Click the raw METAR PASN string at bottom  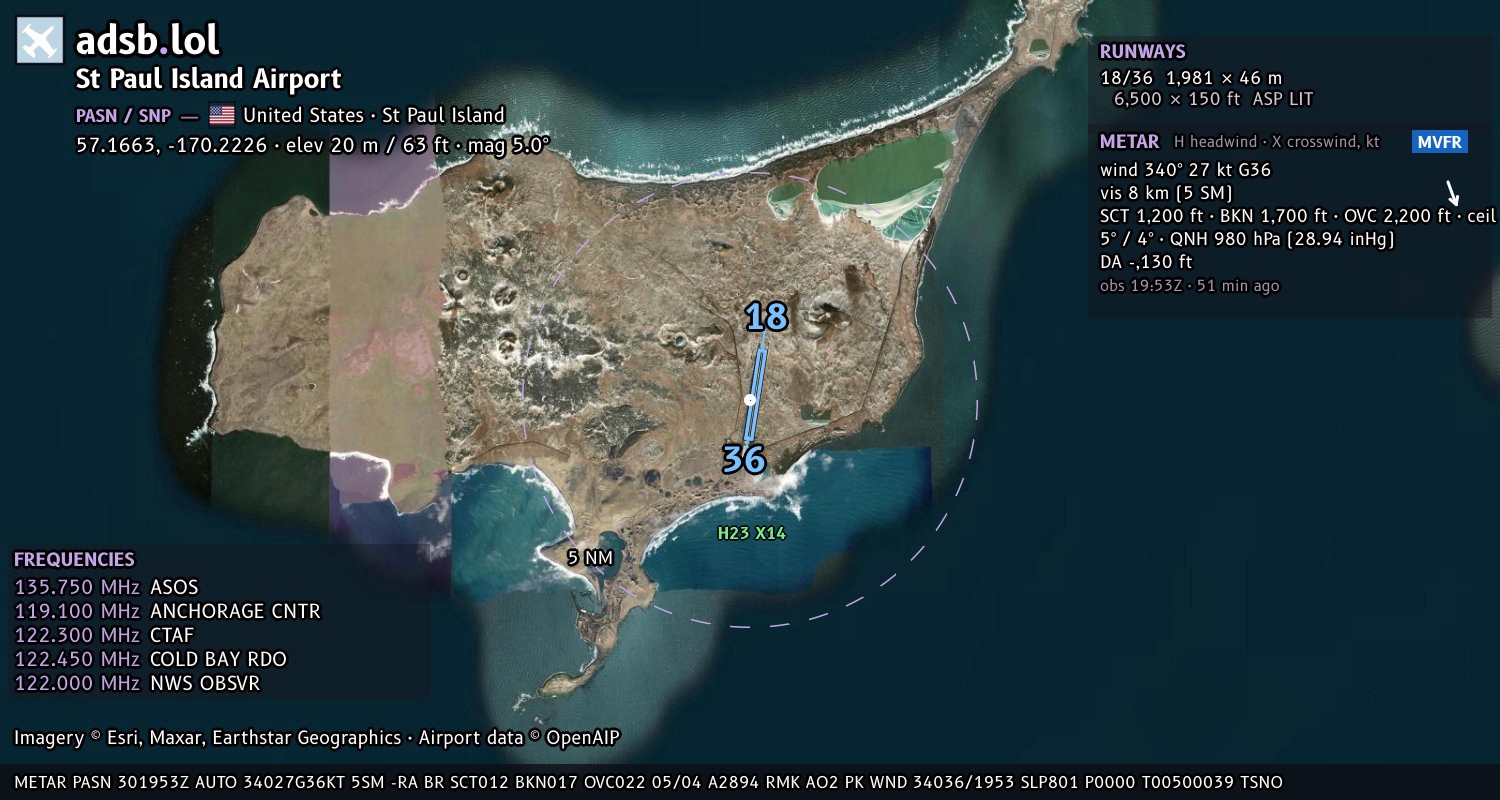(648, 782)
